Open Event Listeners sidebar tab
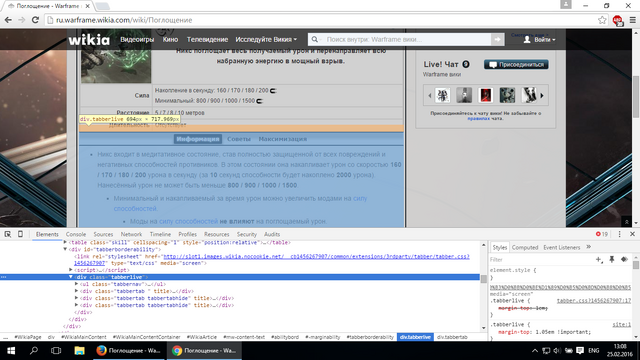 pos(562,247)
